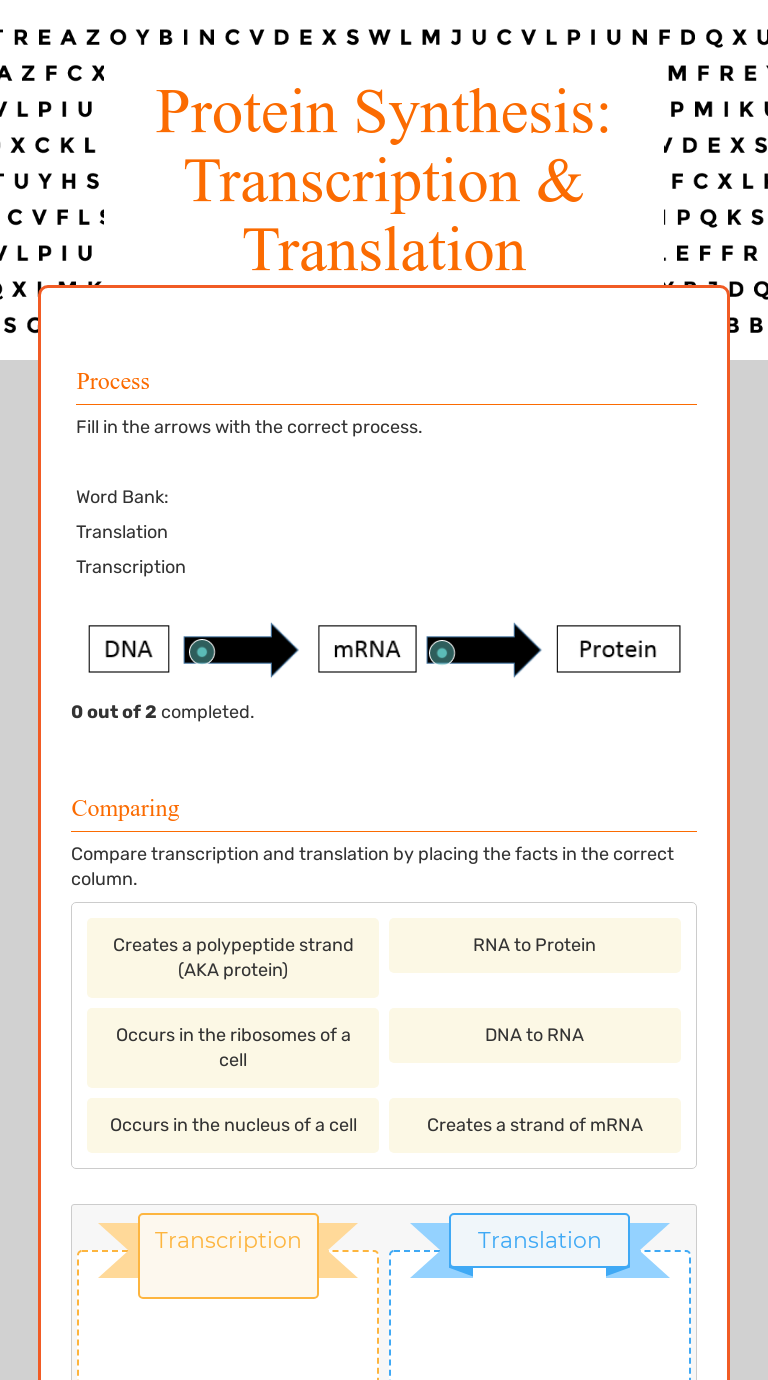This screenshot has height=1380, width=768.
Task: Select the "Creates a strand of mRNA" card
Action: pos(534,1125)
